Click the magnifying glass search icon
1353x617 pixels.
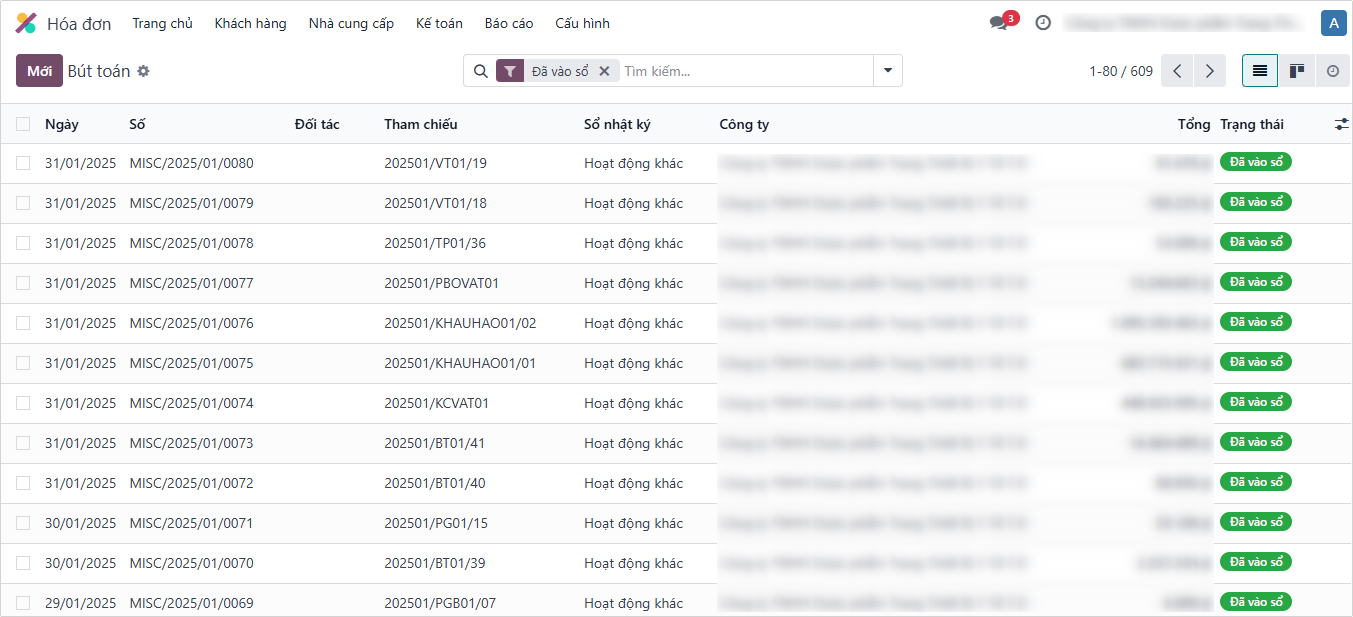(480, 71)
